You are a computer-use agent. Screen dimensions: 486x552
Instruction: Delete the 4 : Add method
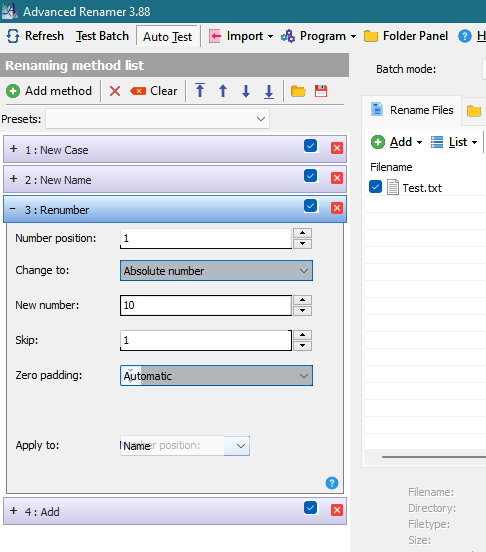click(337, 510)
